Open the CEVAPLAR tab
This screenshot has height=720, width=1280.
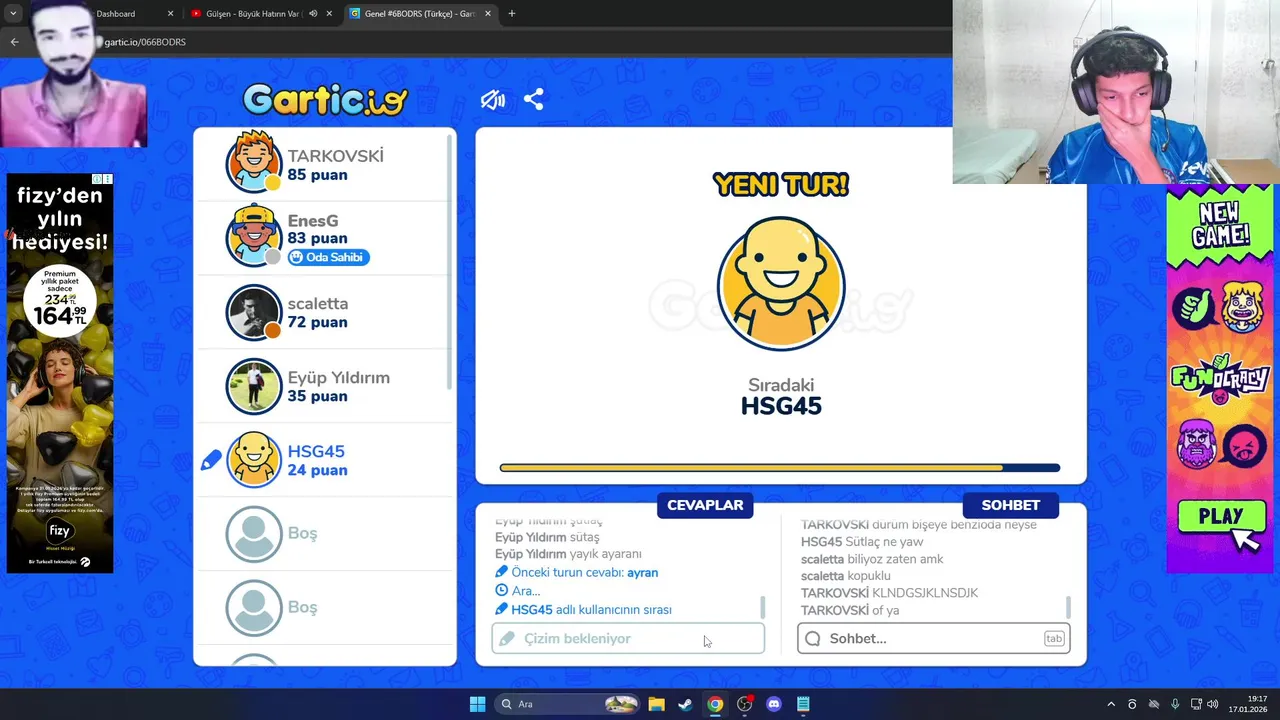(705, 505)
